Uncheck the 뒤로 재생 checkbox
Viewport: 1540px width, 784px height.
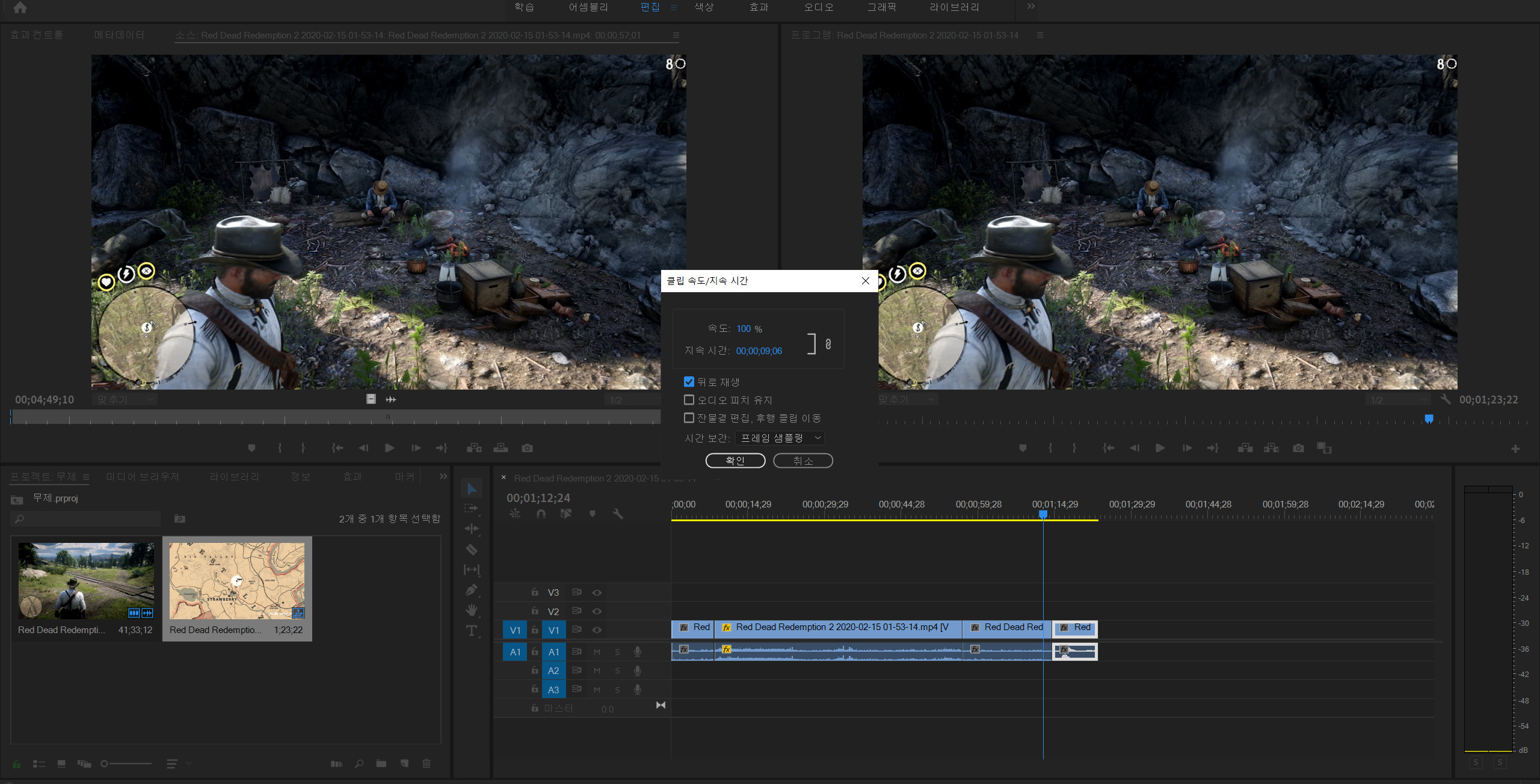(x=689, y=382)
